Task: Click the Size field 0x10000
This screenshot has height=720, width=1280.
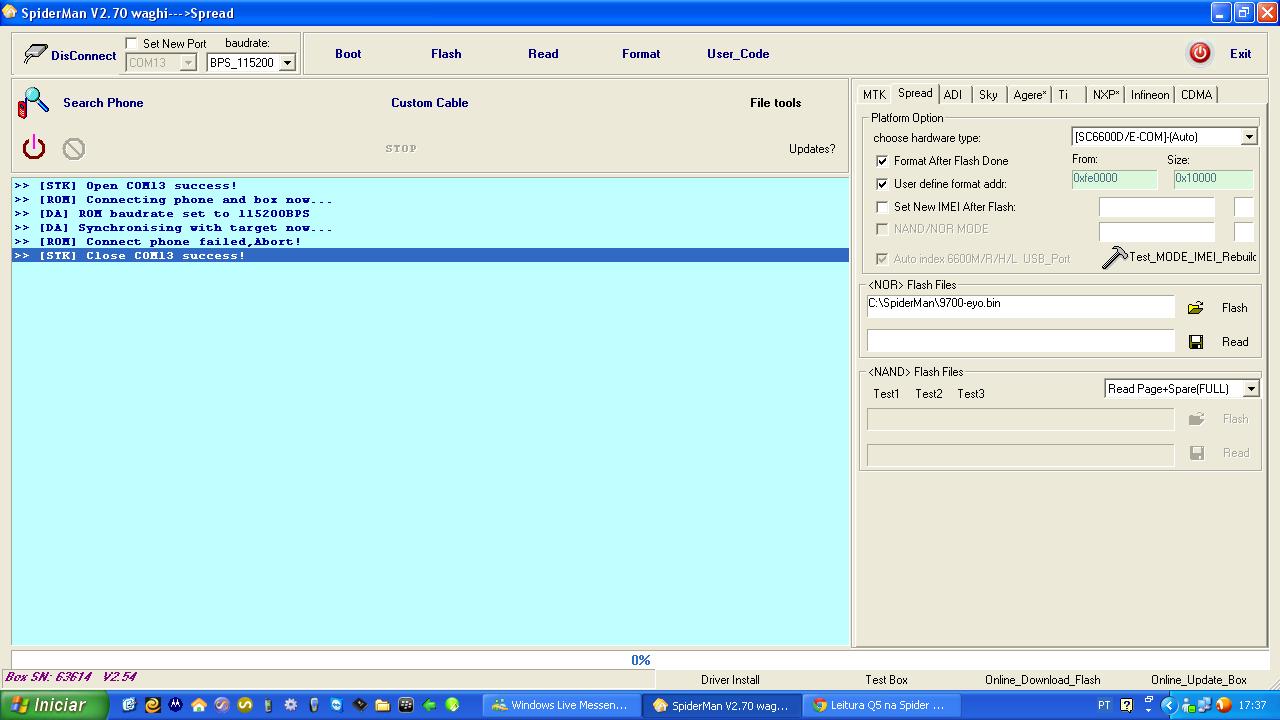Action: tap(1213, 178)
